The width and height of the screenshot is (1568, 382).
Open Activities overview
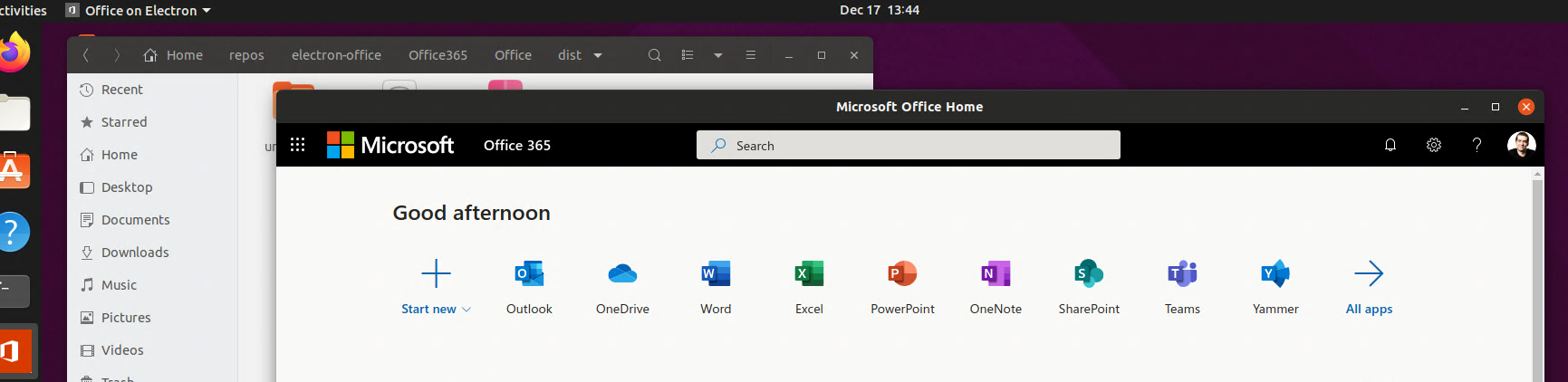coord(22,11)
